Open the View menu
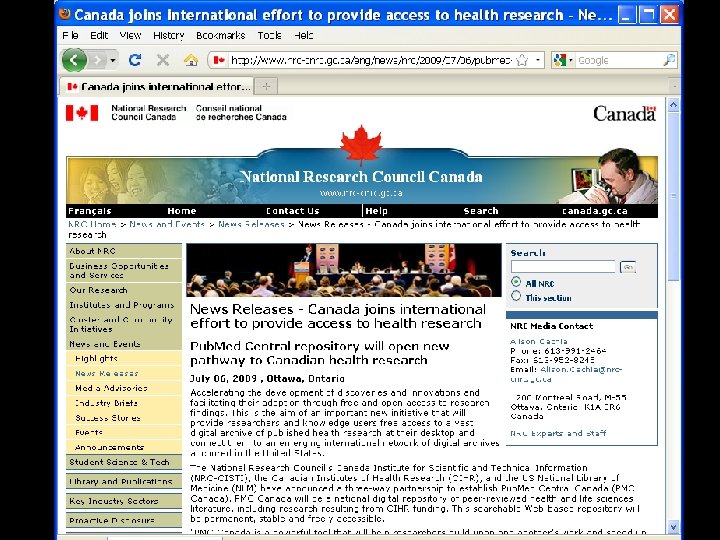720x540 pixels. [x=130, y=35]
